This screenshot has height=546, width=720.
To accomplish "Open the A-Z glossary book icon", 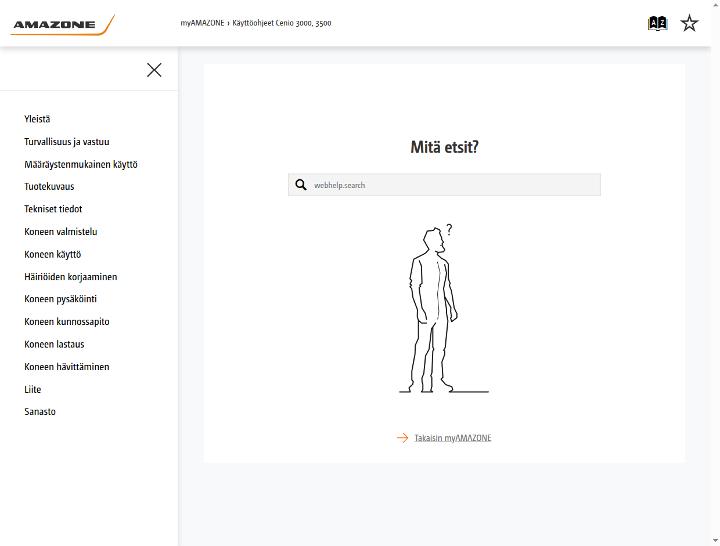I will pos(657,23).
